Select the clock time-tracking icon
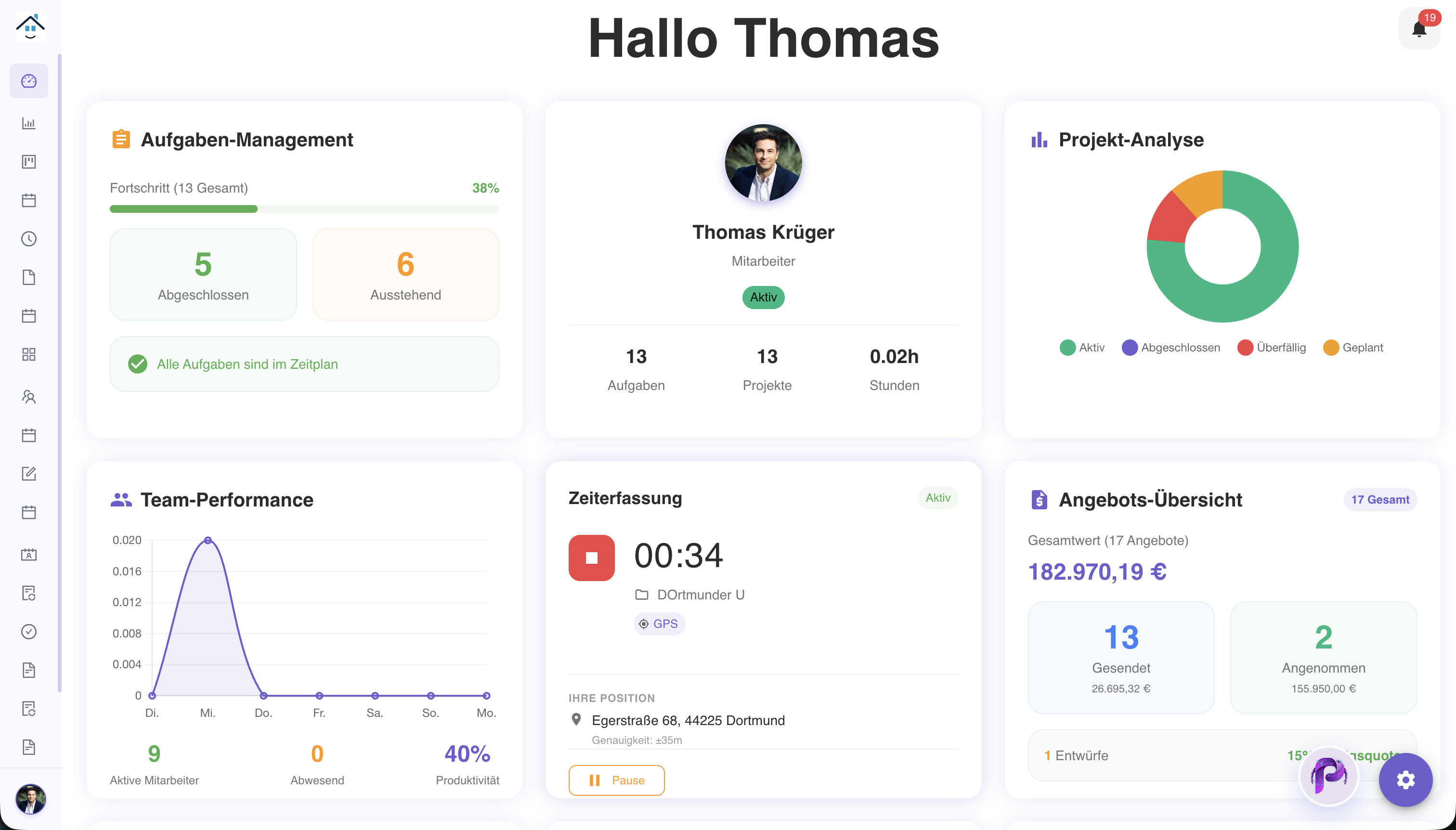Screen dimensions: 1456x830 [x=29, y=239]
